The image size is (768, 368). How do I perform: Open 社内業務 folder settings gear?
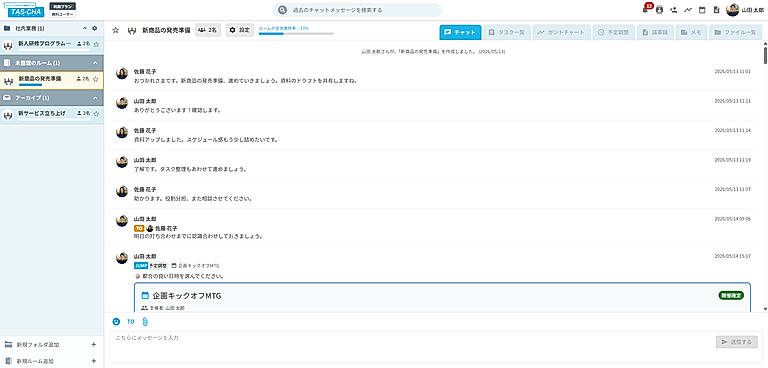point(95,28)
